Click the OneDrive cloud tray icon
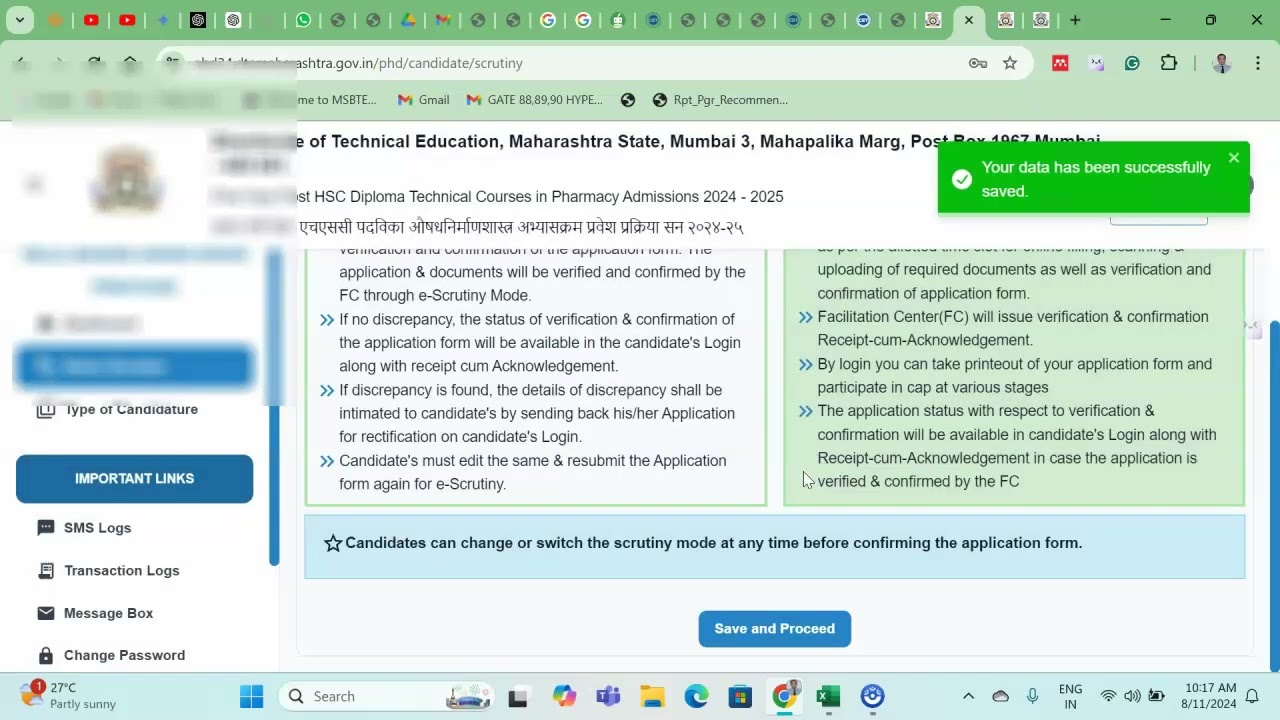The height and width of the screenshot is (720, 1280). [1001, 696]
